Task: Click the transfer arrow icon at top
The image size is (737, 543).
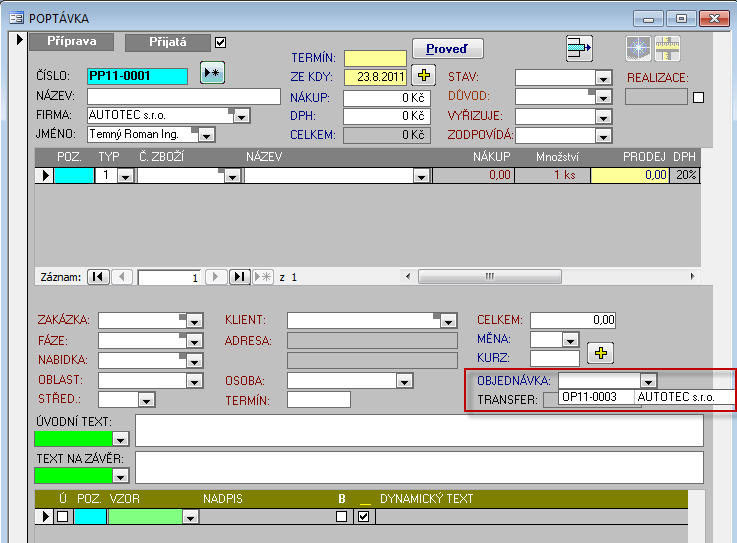Action: coord(579,48)
